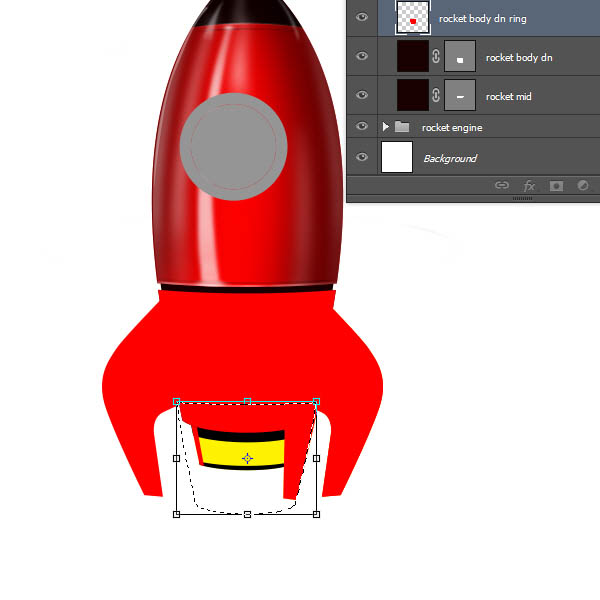
Task: Click the Link layers icon
Action: (502, 186)
